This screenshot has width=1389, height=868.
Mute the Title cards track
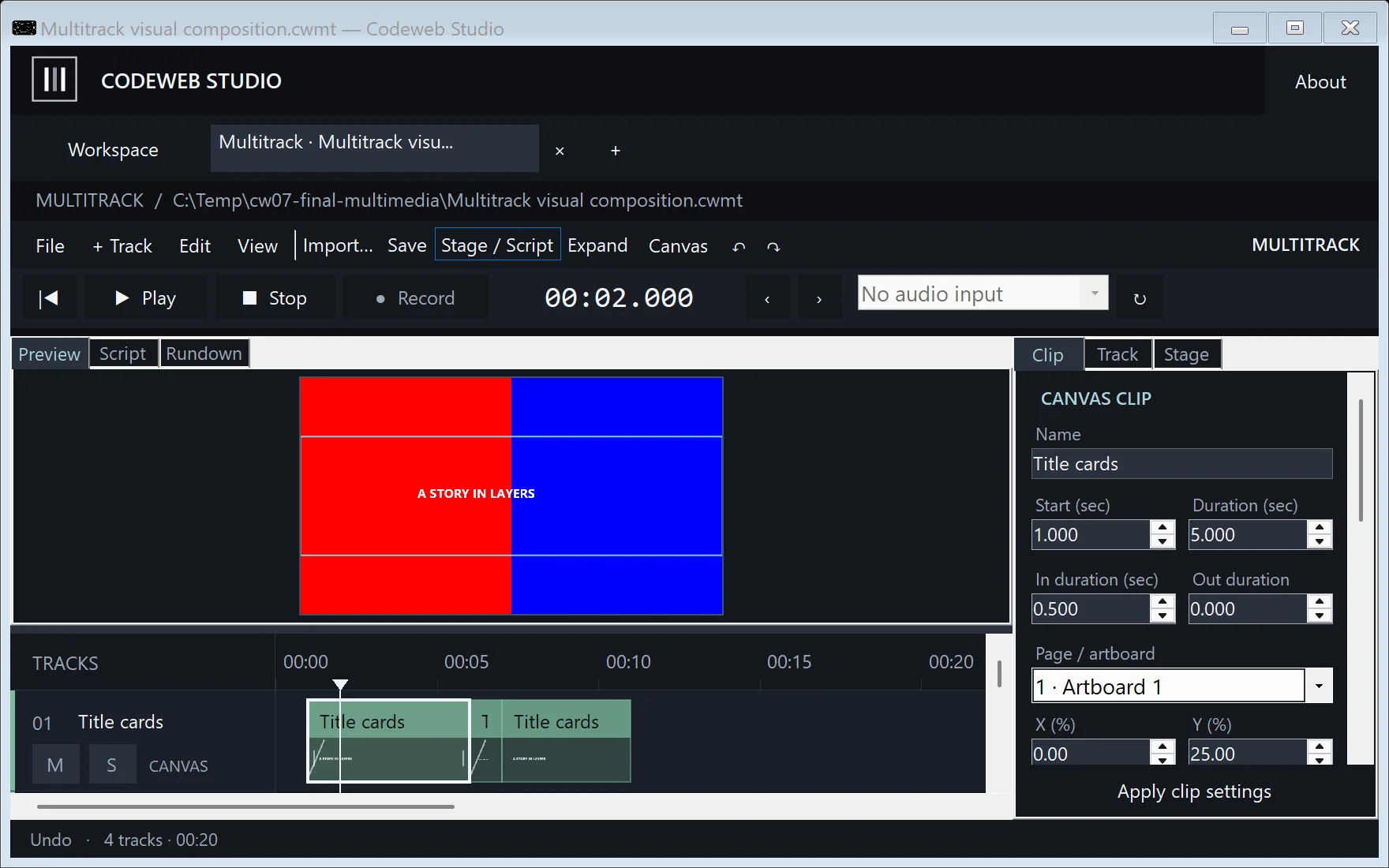pyautogui.click(x=55, y=765)
